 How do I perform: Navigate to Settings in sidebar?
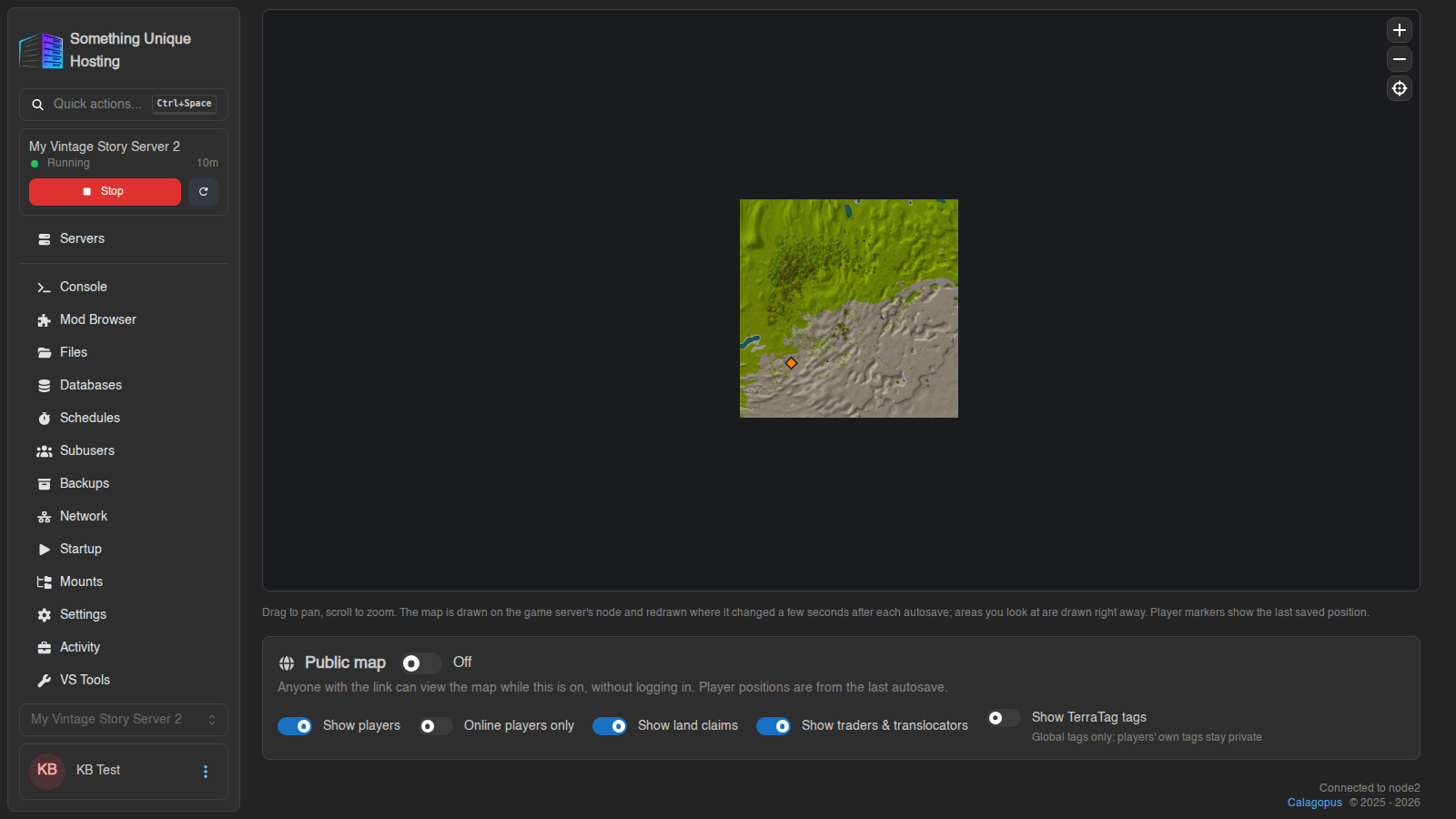[124, 614]
